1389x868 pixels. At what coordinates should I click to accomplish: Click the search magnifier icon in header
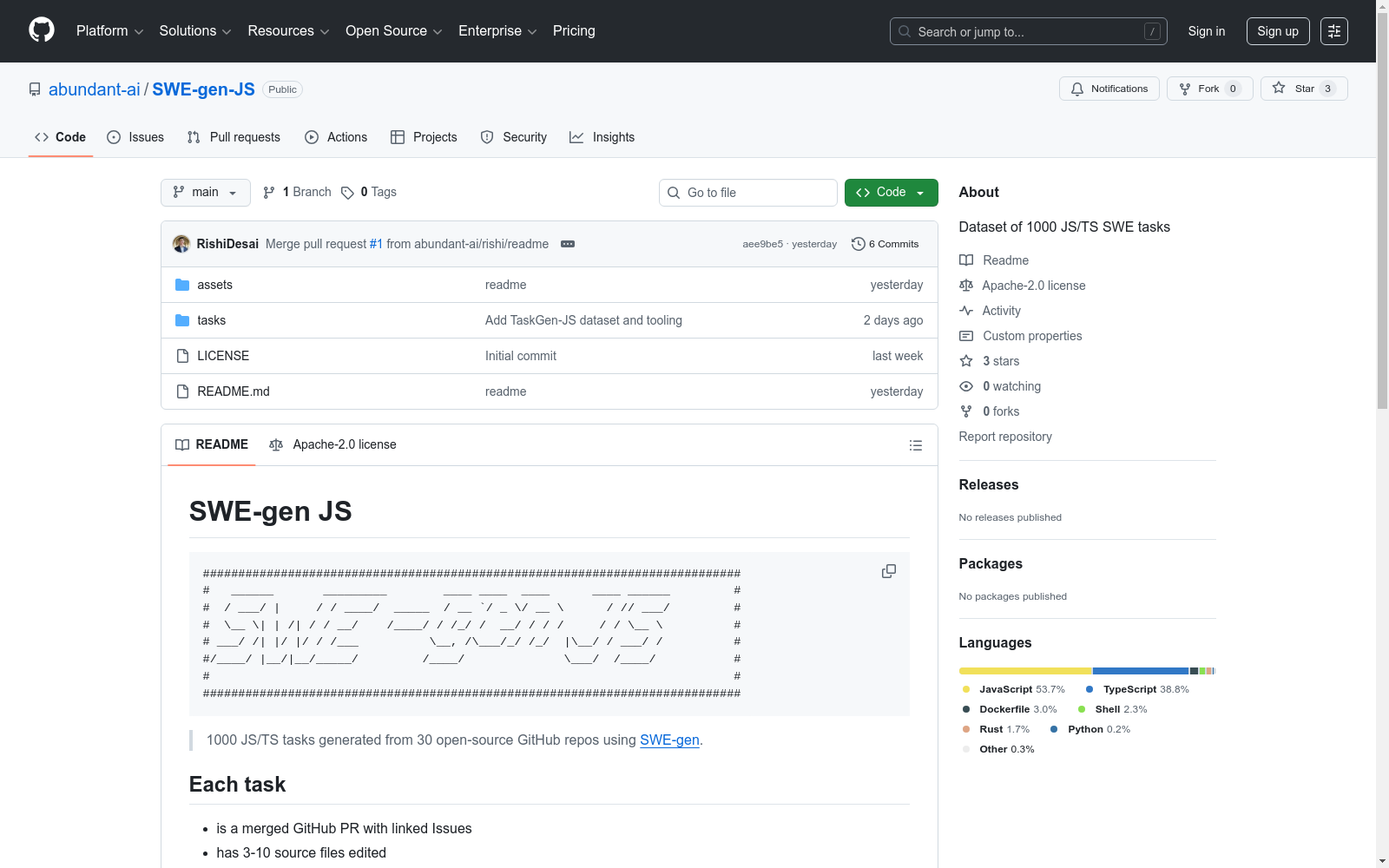tap(905, 31)
